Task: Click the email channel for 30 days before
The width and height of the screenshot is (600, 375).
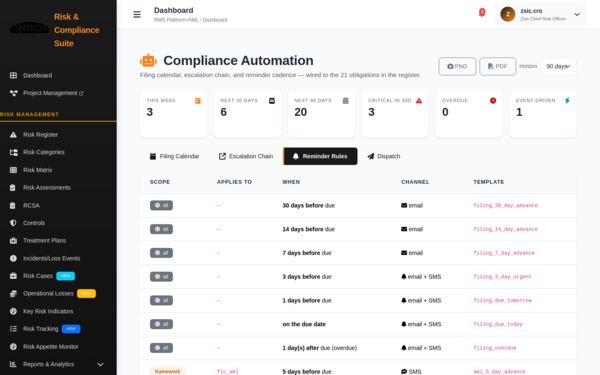Action: 412,205
